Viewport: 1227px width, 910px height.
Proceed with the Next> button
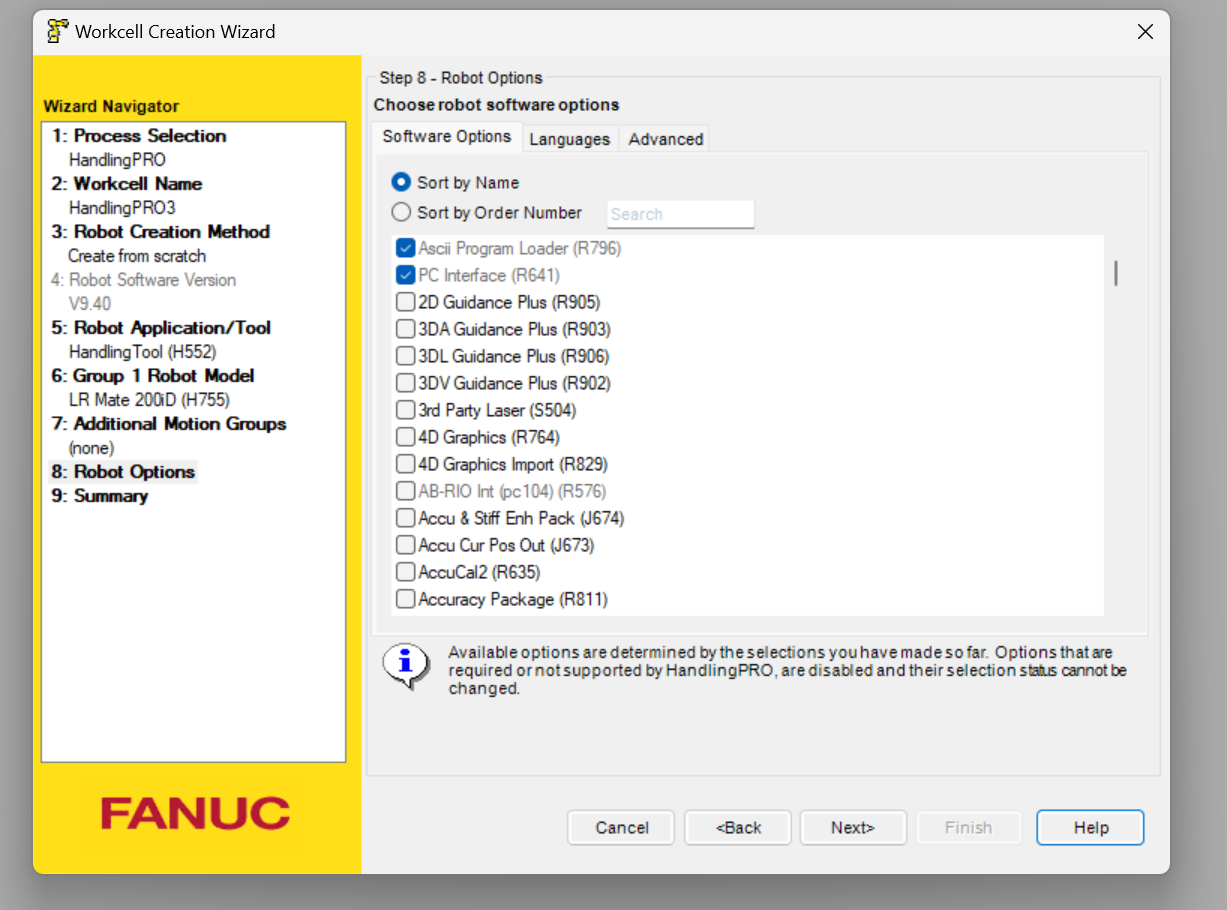[x=853, y=827]
